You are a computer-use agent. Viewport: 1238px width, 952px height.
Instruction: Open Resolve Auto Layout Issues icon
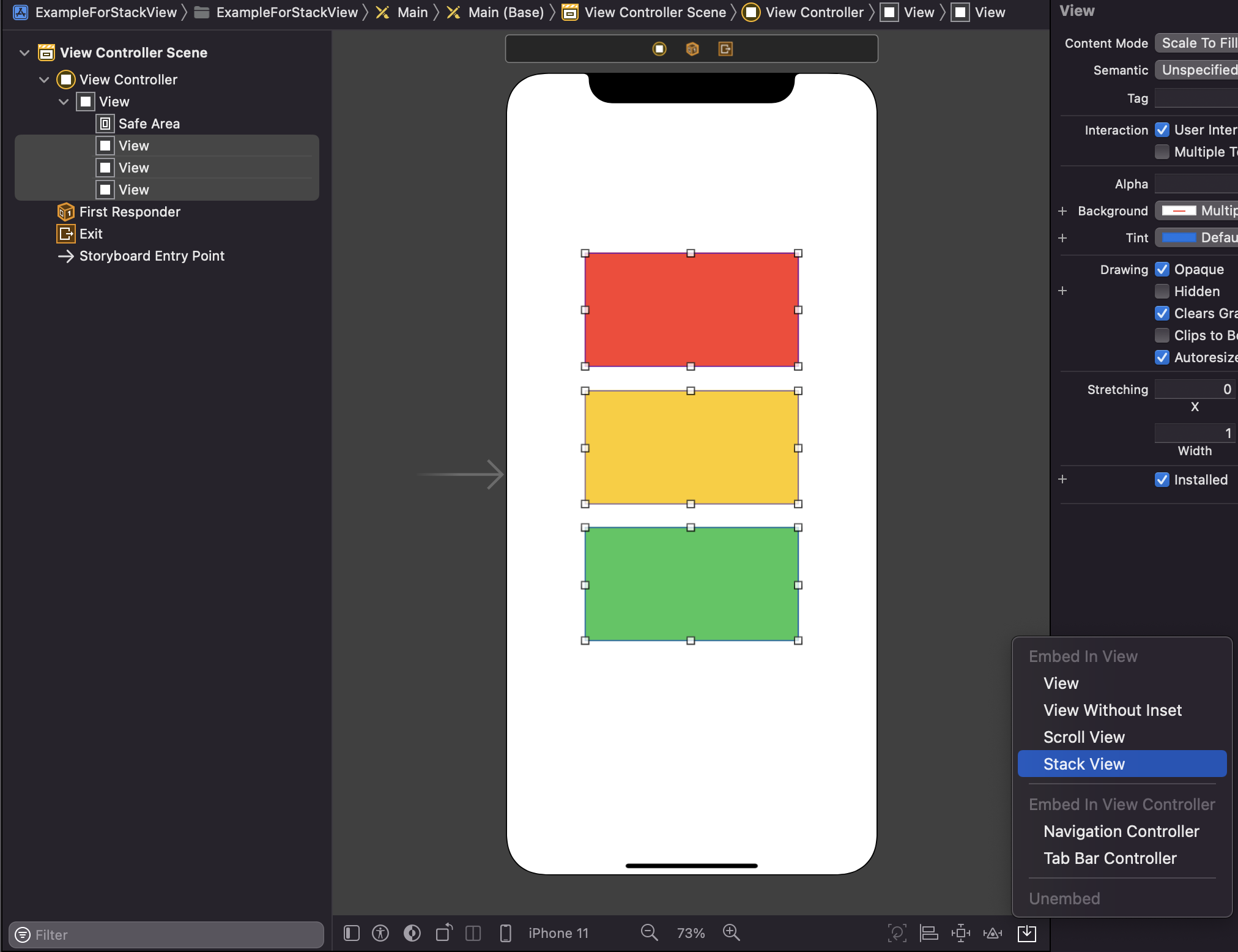[993, 933]
